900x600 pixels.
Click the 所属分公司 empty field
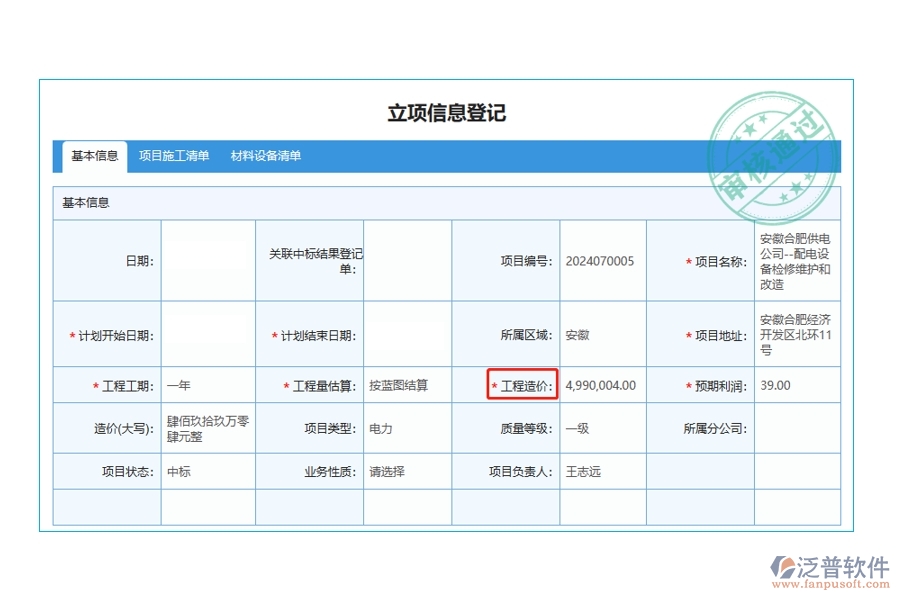(795, 428)
